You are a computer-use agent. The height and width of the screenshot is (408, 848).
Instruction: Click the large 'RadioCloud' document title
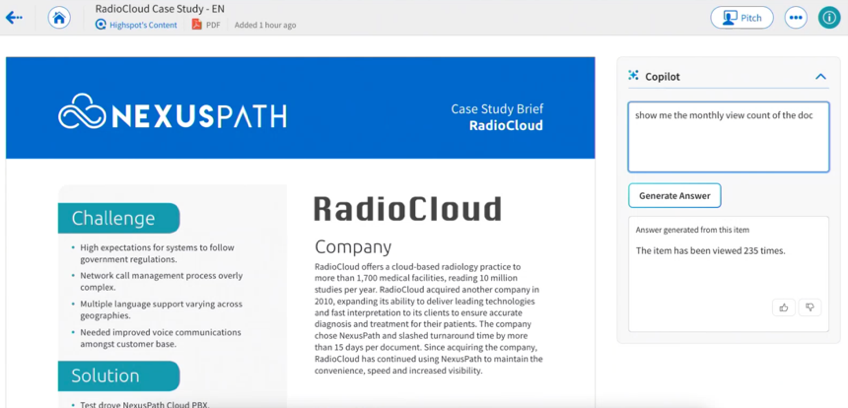407,209
